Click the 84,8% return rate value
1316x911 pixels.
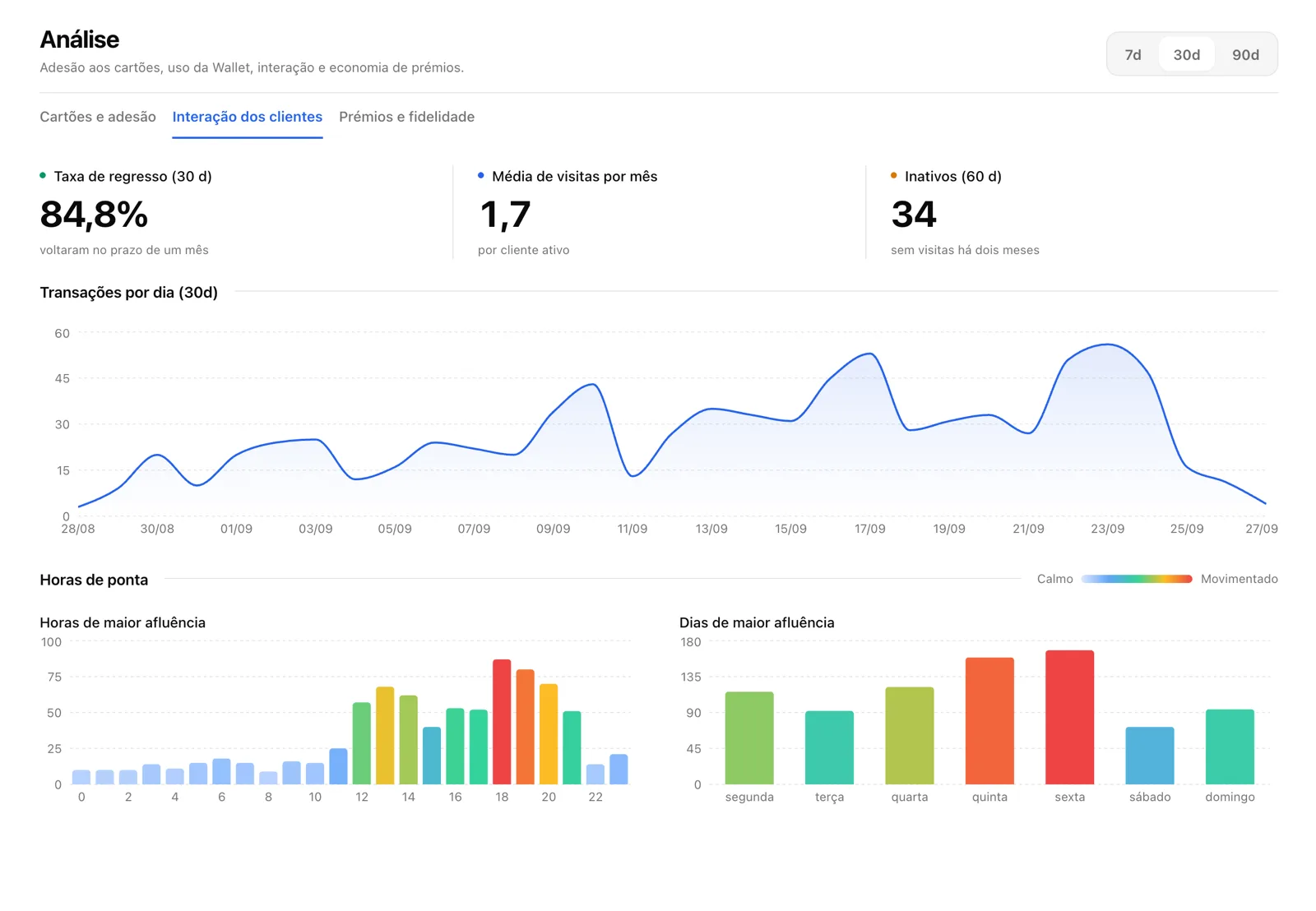[94, 215]
